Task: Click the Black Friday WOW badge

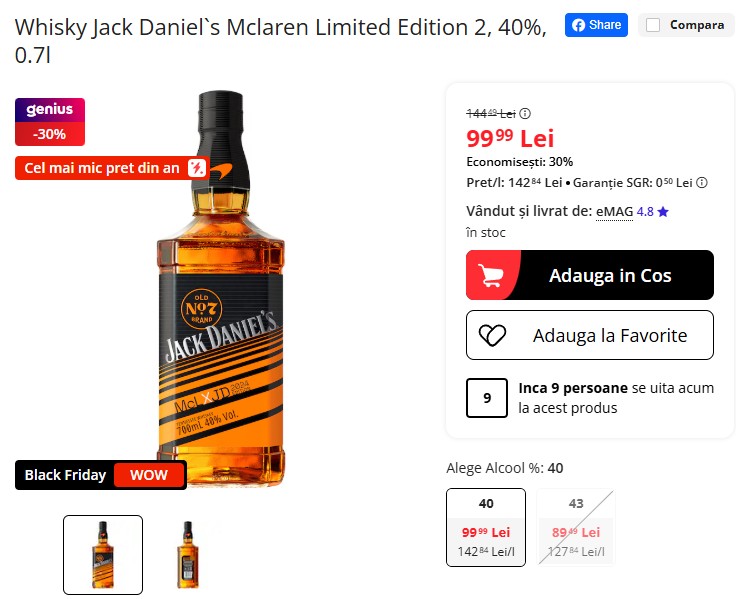Action: (101, 475)
